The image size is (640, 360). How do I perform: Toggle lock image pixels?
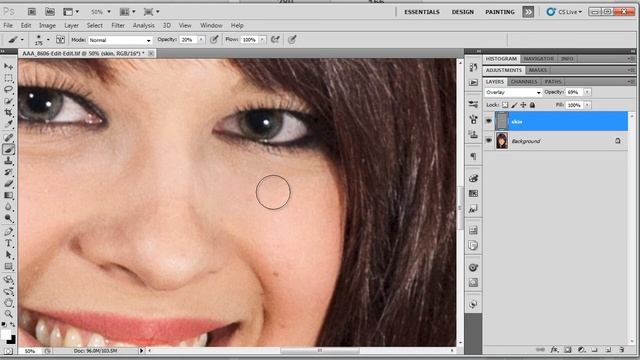click(x=514, y=105)
